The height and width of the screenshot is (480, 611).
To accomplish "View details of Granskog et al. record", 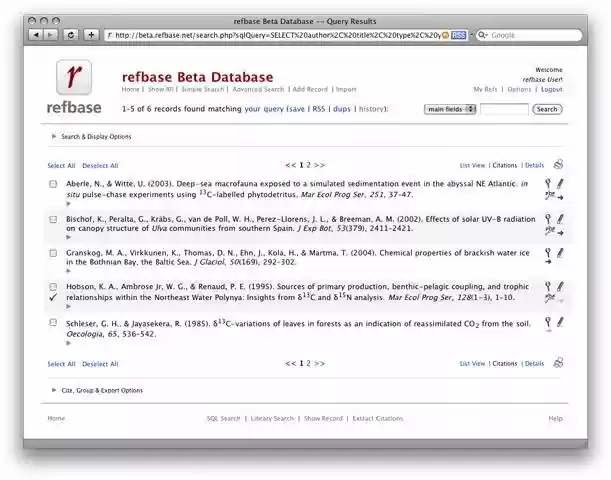I will (x=548, y=252).
